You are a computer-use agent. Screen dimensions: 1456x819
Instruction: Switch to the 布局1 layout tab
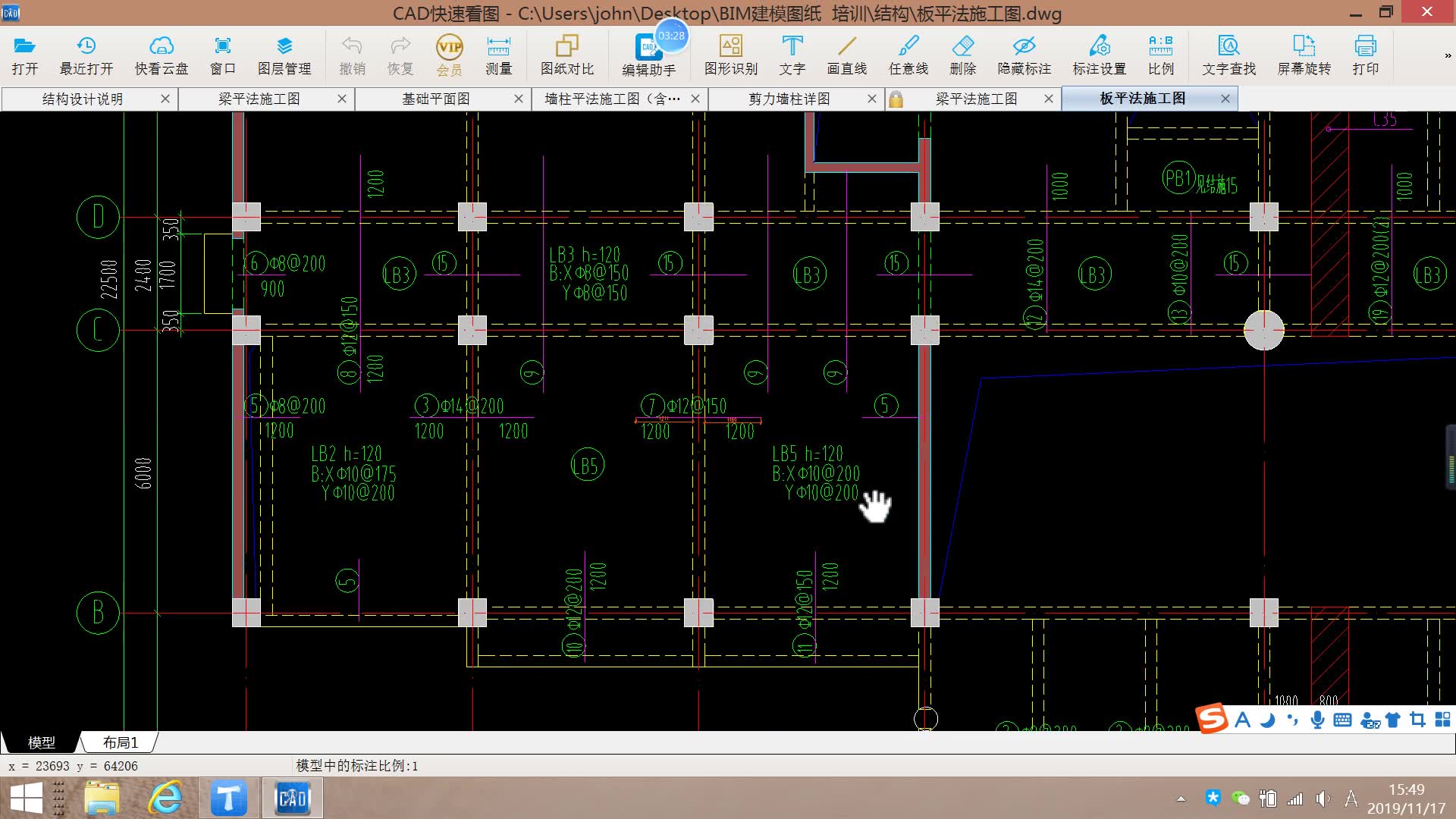(x=120, y=742)
